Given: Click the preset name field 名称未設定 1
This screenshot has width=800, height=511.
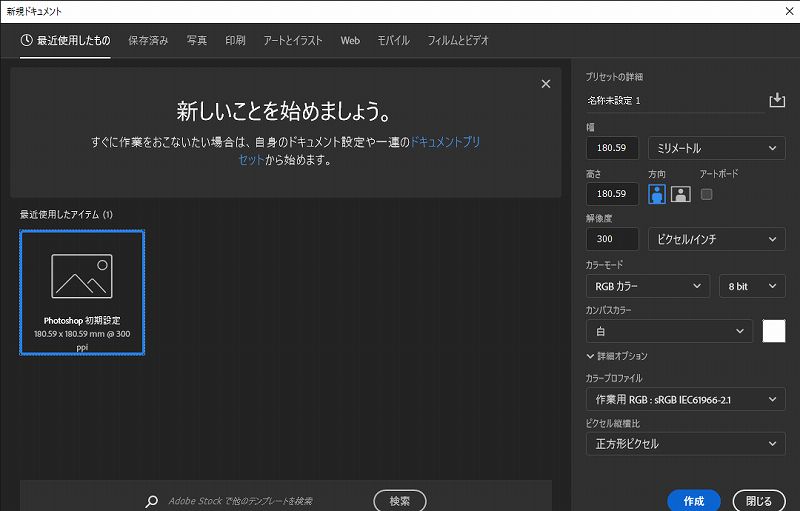Looking at the screenshot, I should pos(674,101).
